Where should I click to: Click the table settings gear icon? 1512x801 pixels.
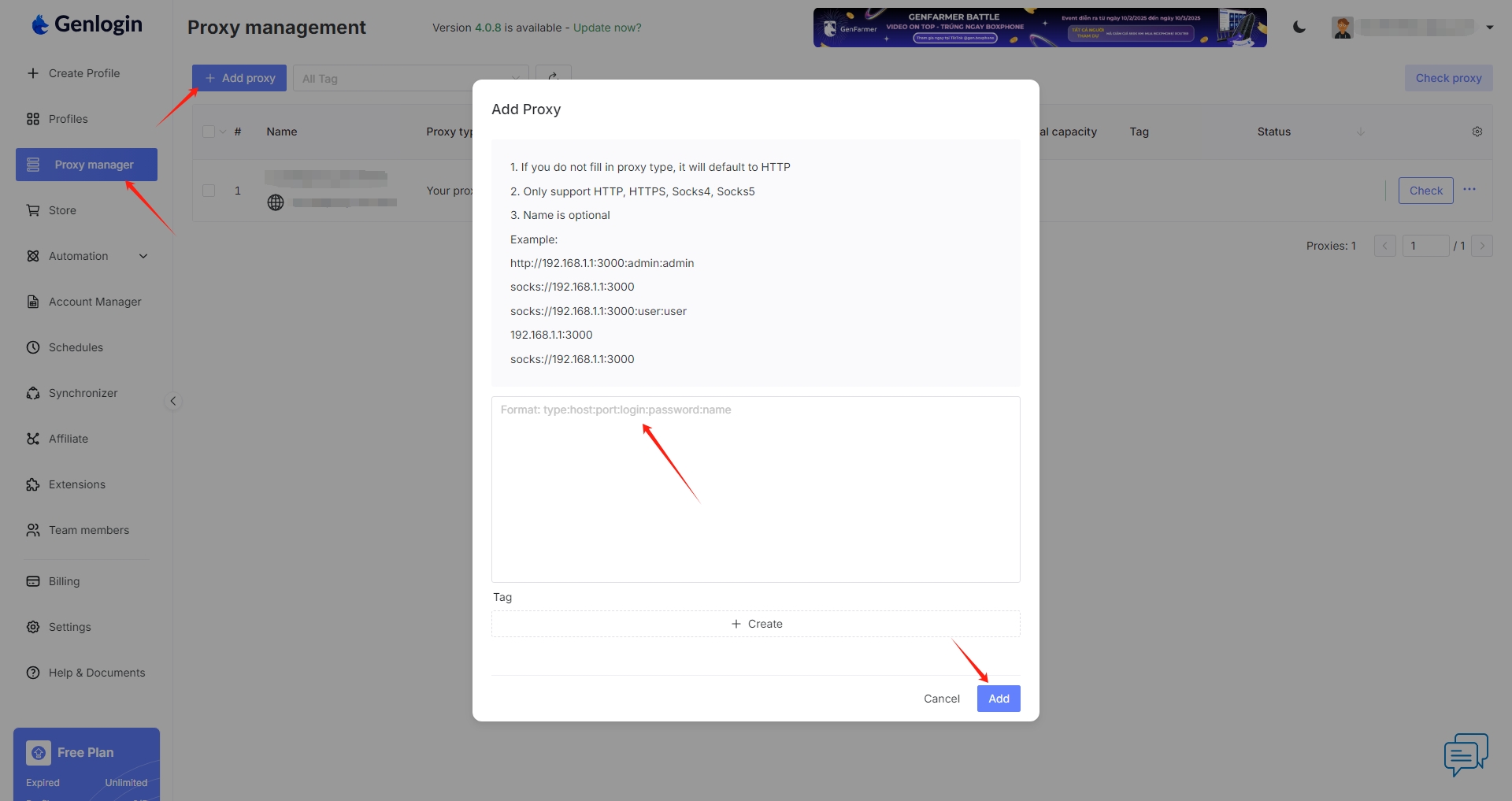point(1477,132)
